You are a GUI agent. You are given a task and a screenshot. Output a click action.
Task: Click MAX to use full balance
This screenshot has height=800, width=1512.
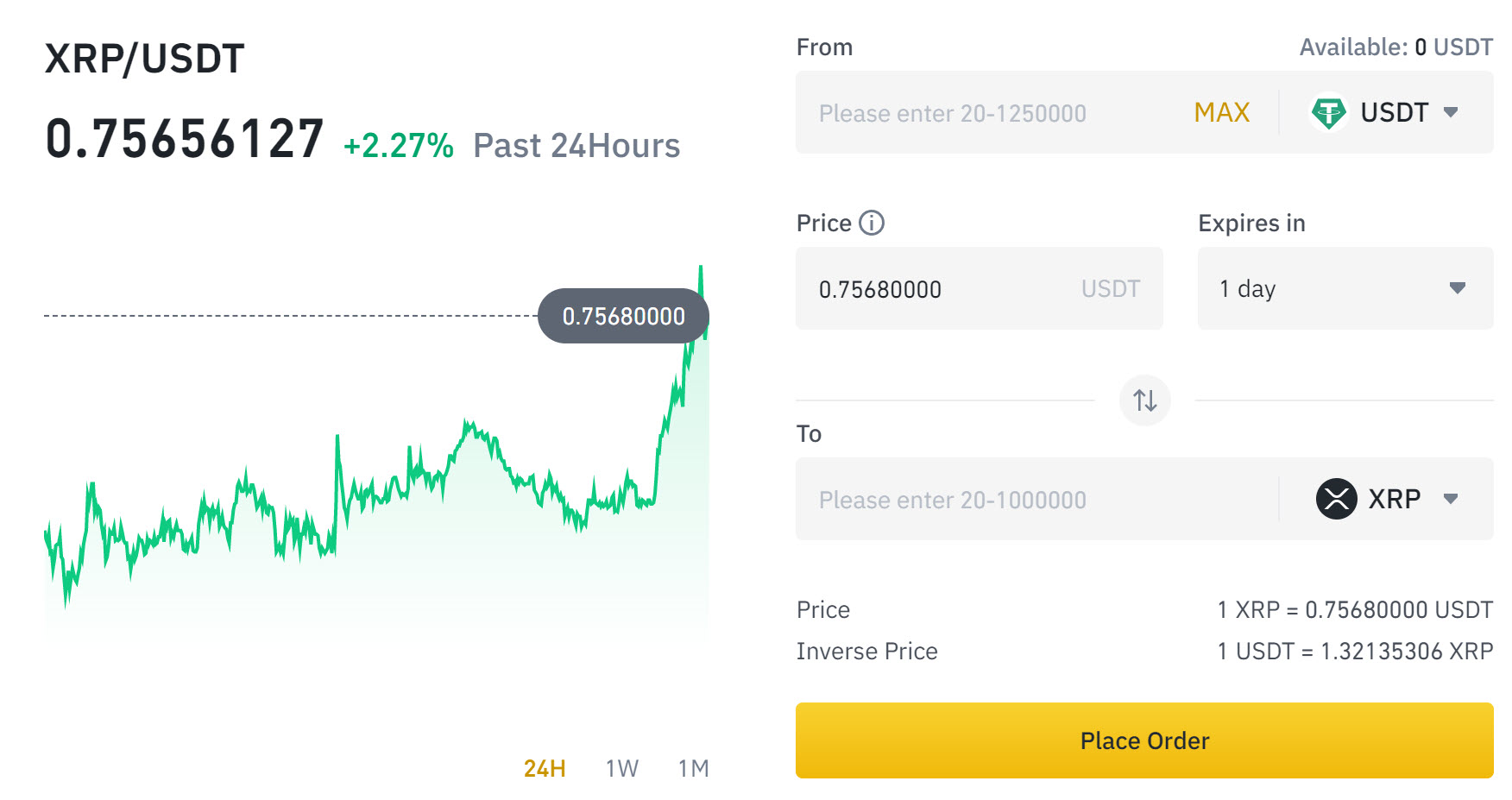tap(1222, 112)
